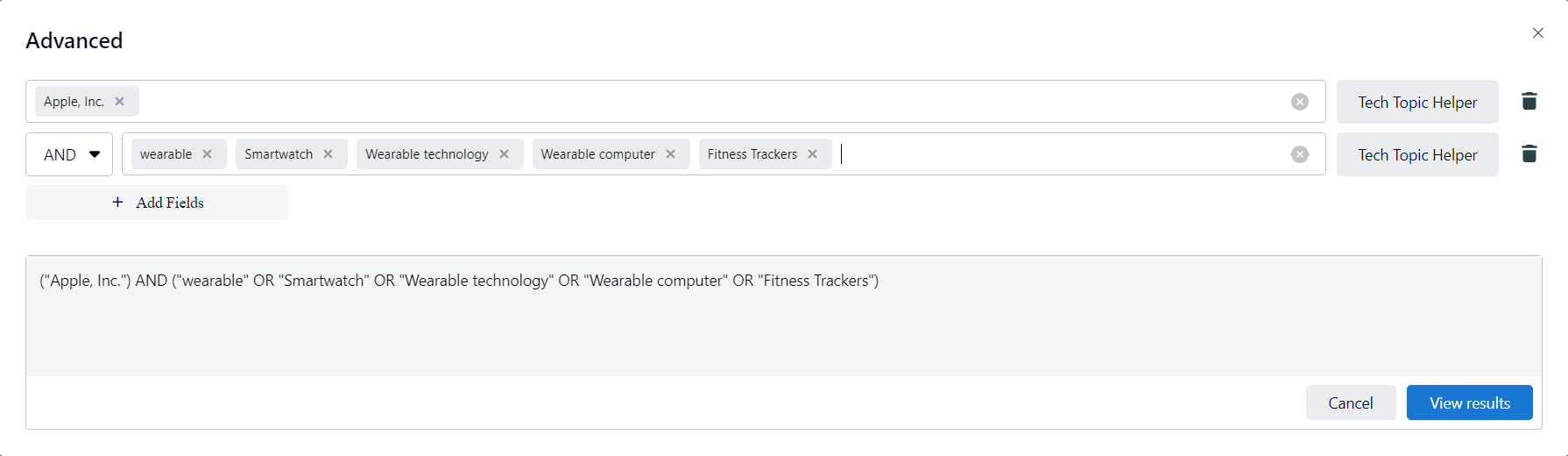
Task: Click View results
Action: [1469, 403]
